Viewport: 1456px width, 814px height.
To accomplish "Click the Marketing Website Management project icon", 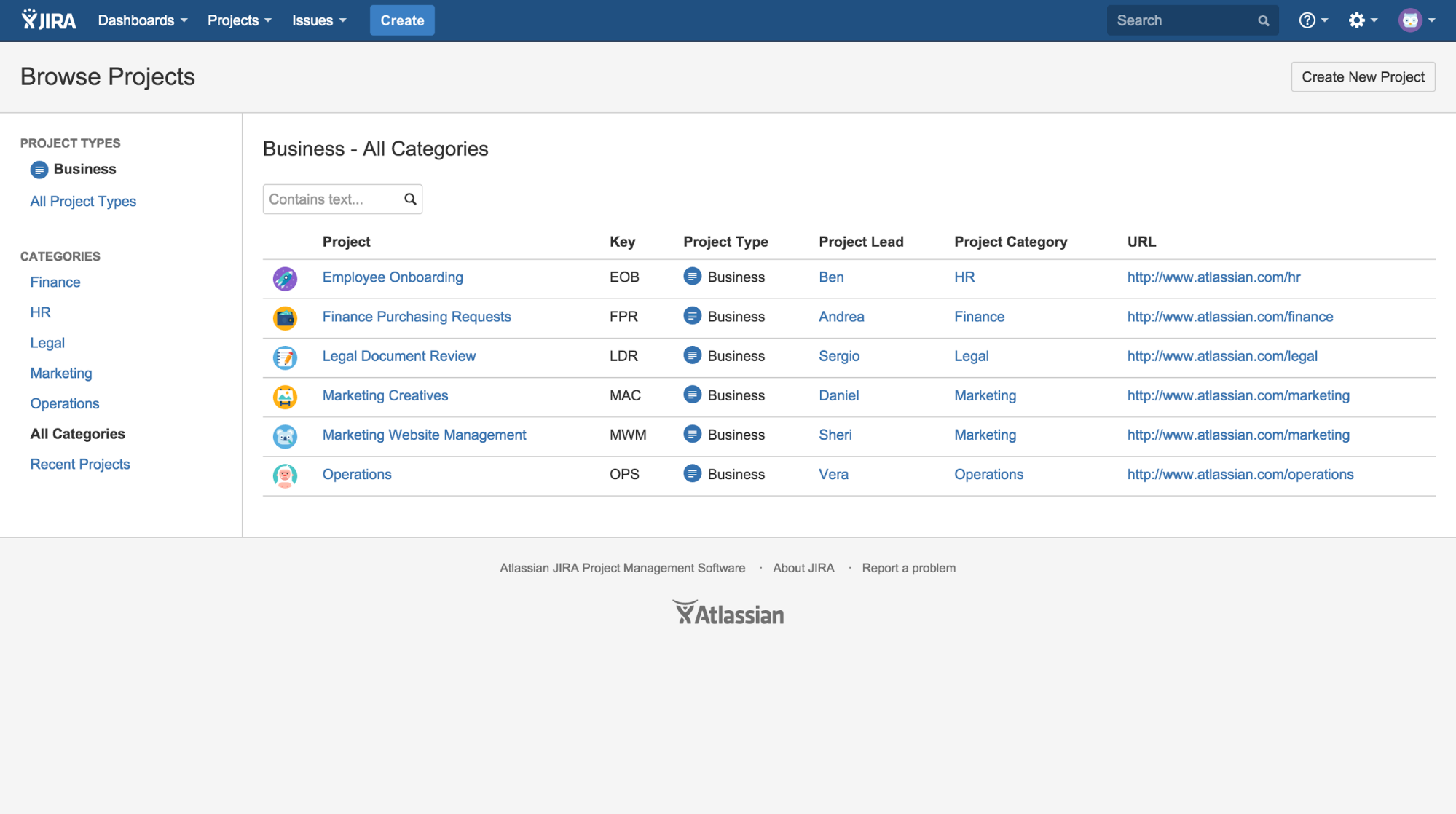I will coord(284,435).
